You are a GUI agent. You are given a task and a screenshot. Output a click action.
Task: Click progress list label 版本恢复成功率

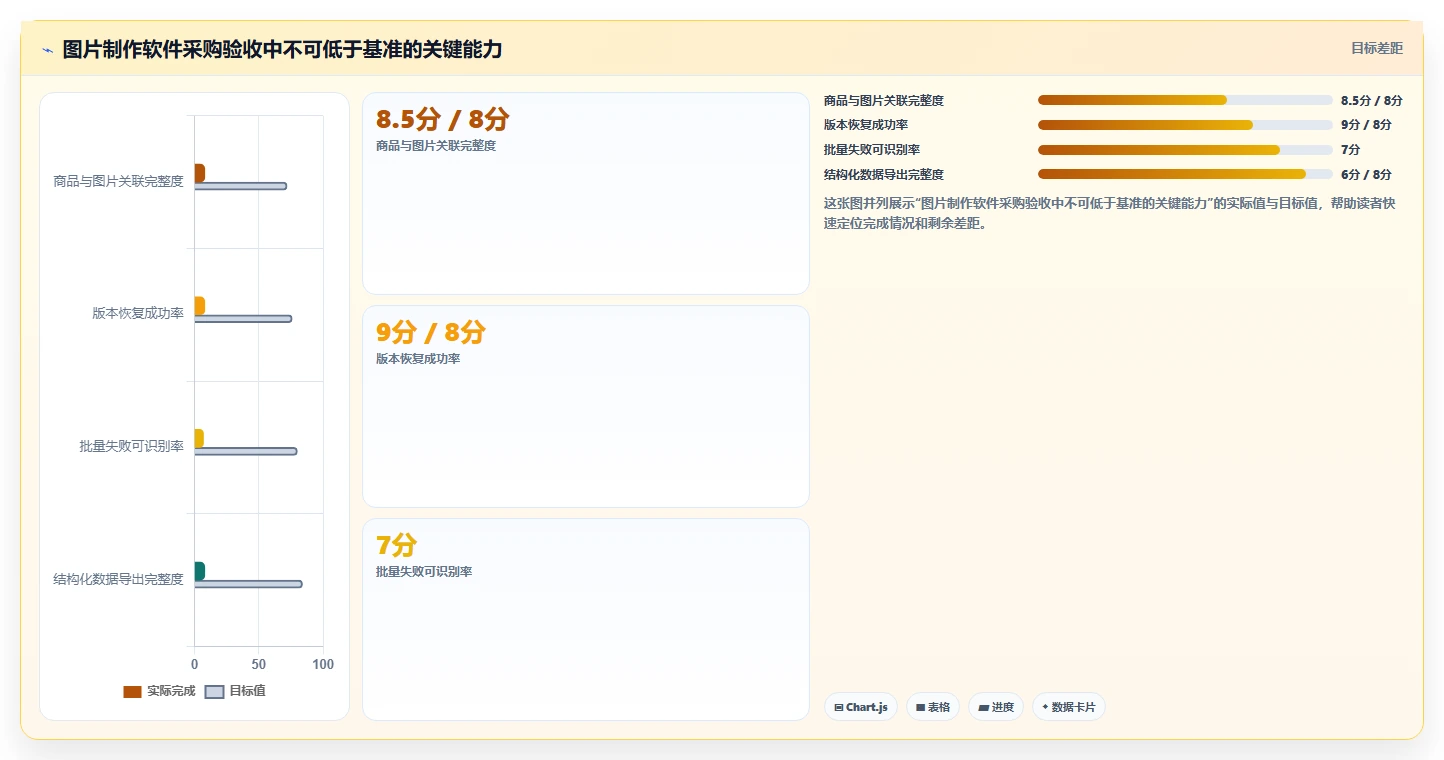click(866, 125)
